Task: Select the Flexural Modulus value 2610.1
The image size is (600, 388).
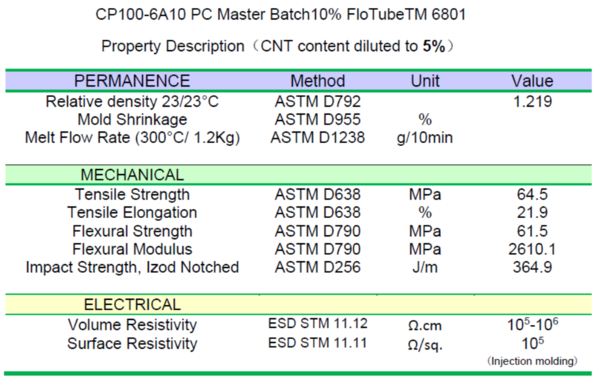Action: tap(532, 249)
